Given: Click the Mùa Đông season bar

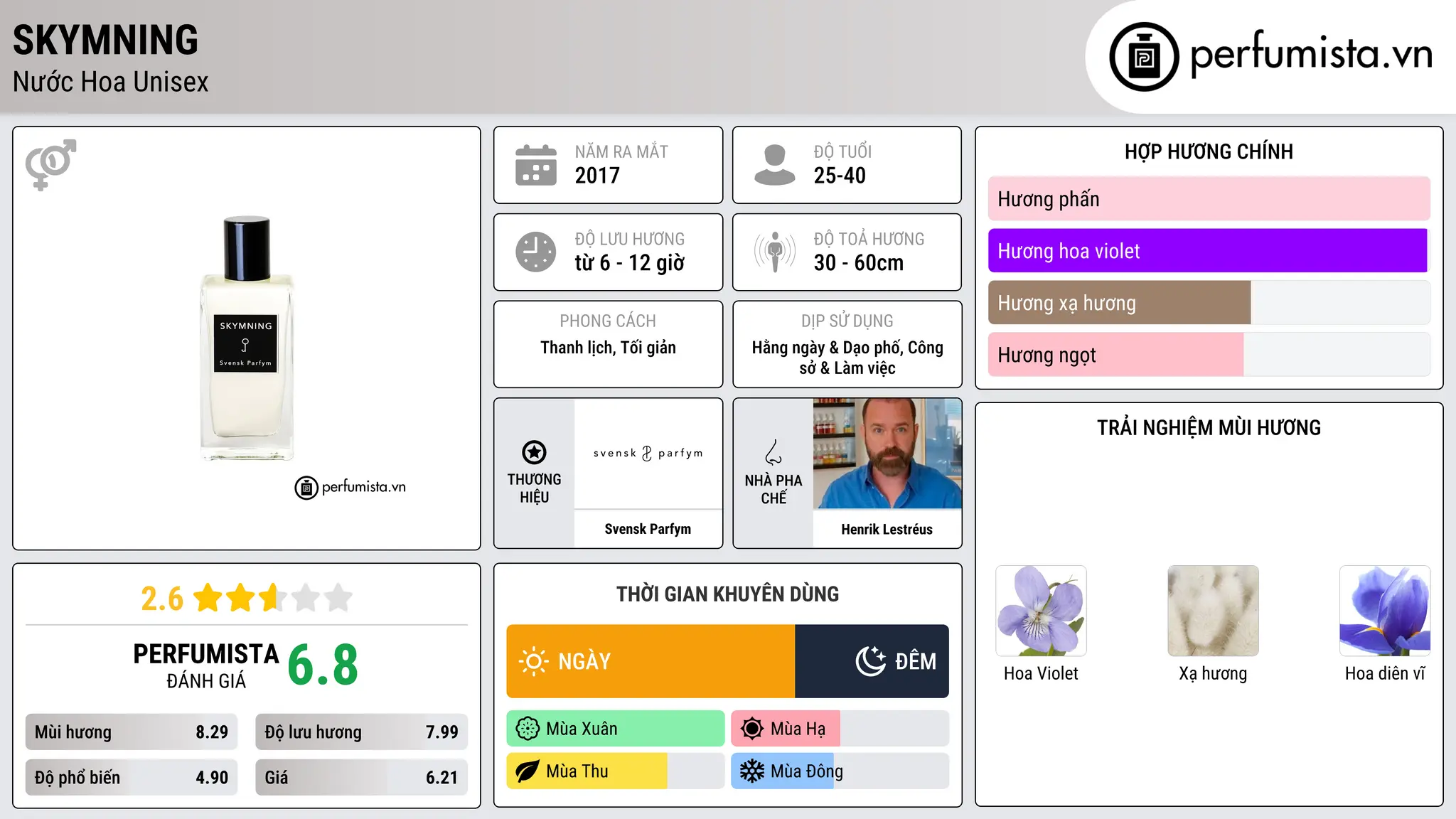Looking at the screenshot, I should (x=840, y=771).
